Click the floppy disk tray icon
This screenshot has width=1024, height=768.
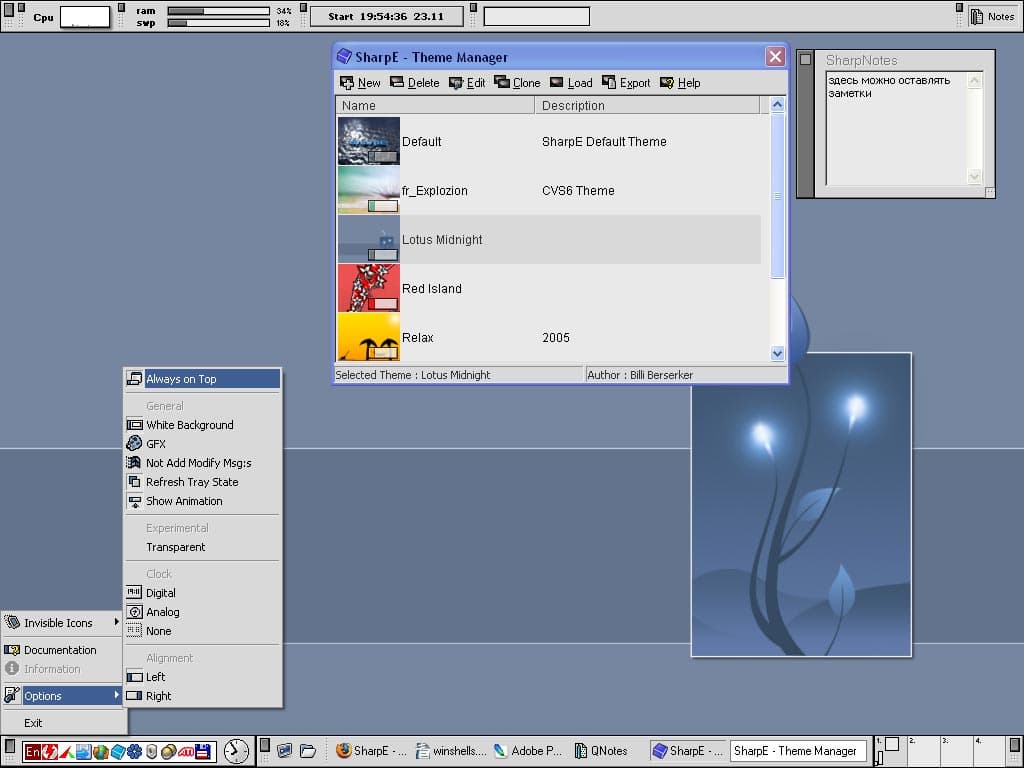point(202,751)
